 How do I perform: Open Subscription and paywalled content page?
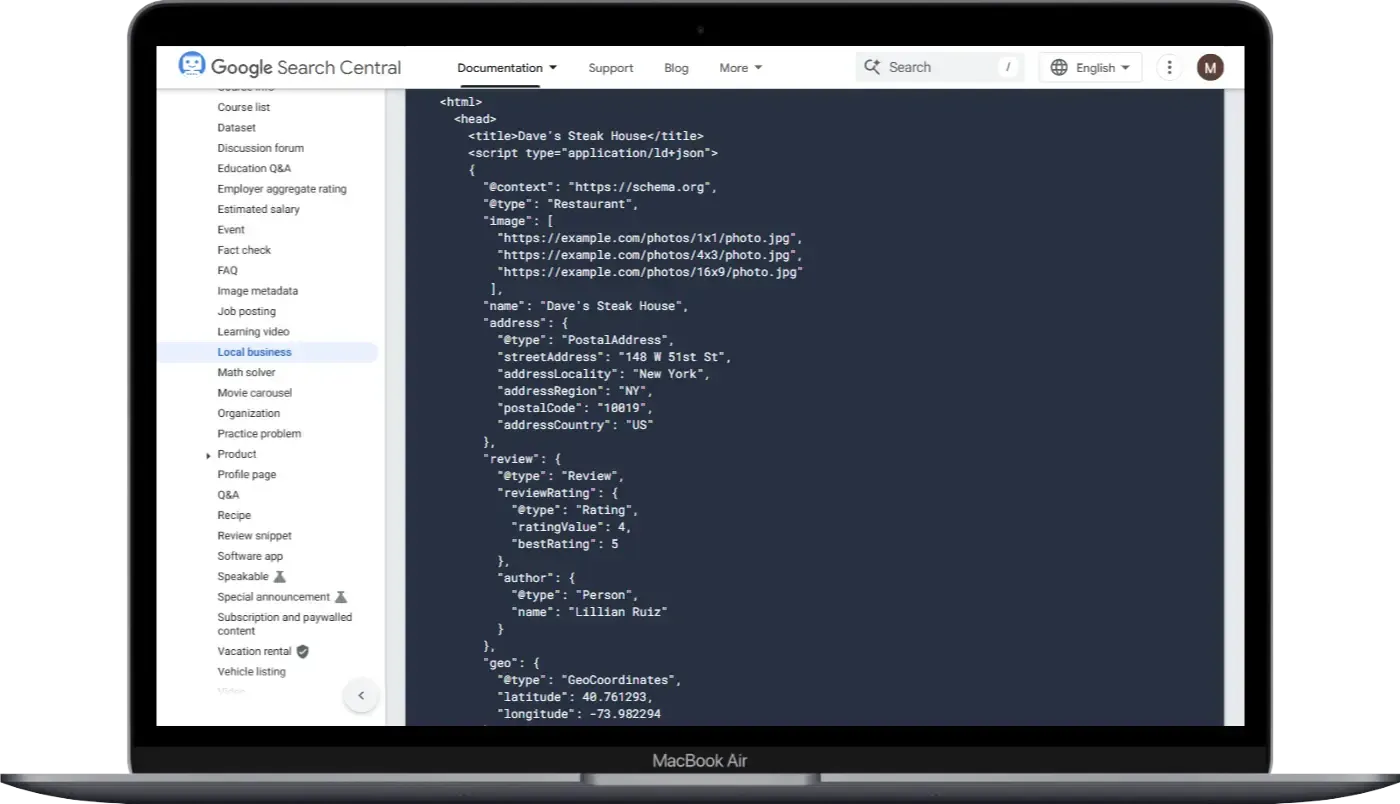(285, 624)
